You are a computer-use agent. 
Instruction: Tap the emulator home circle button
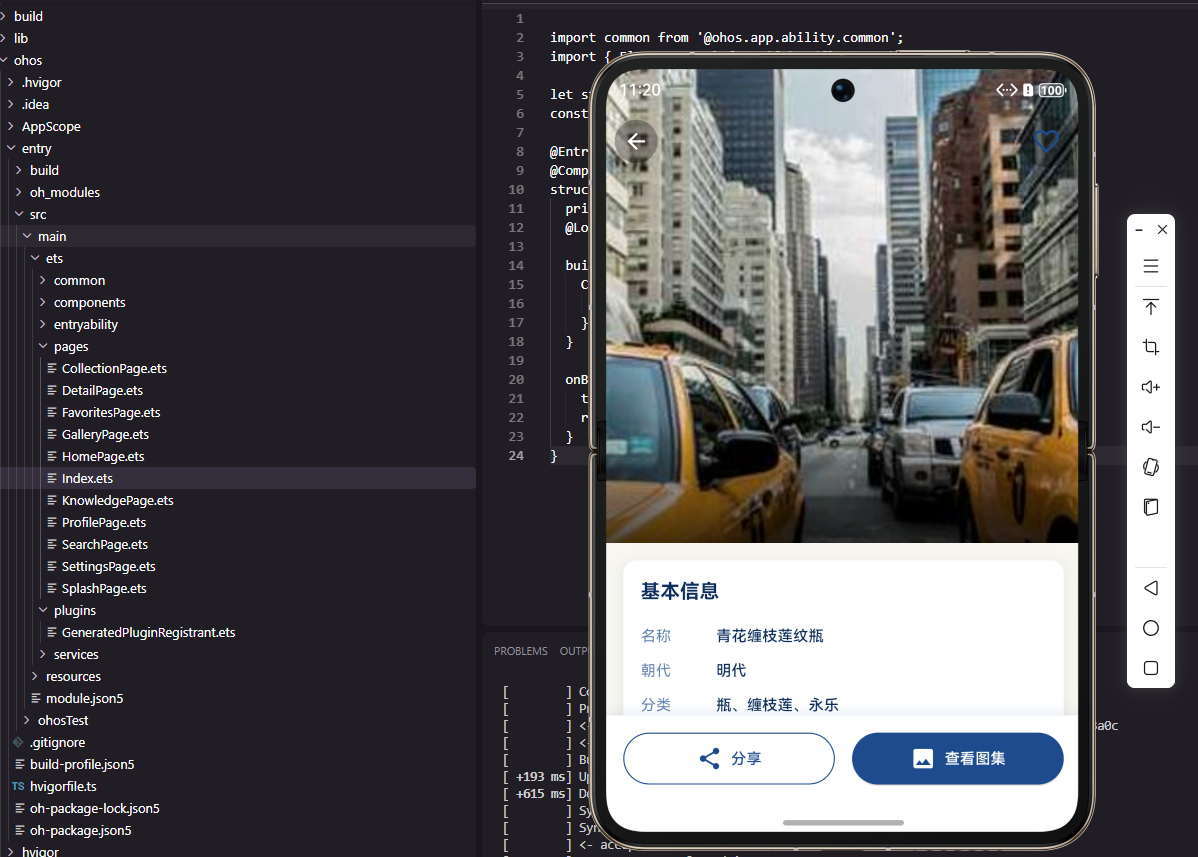click(1151, 628)
